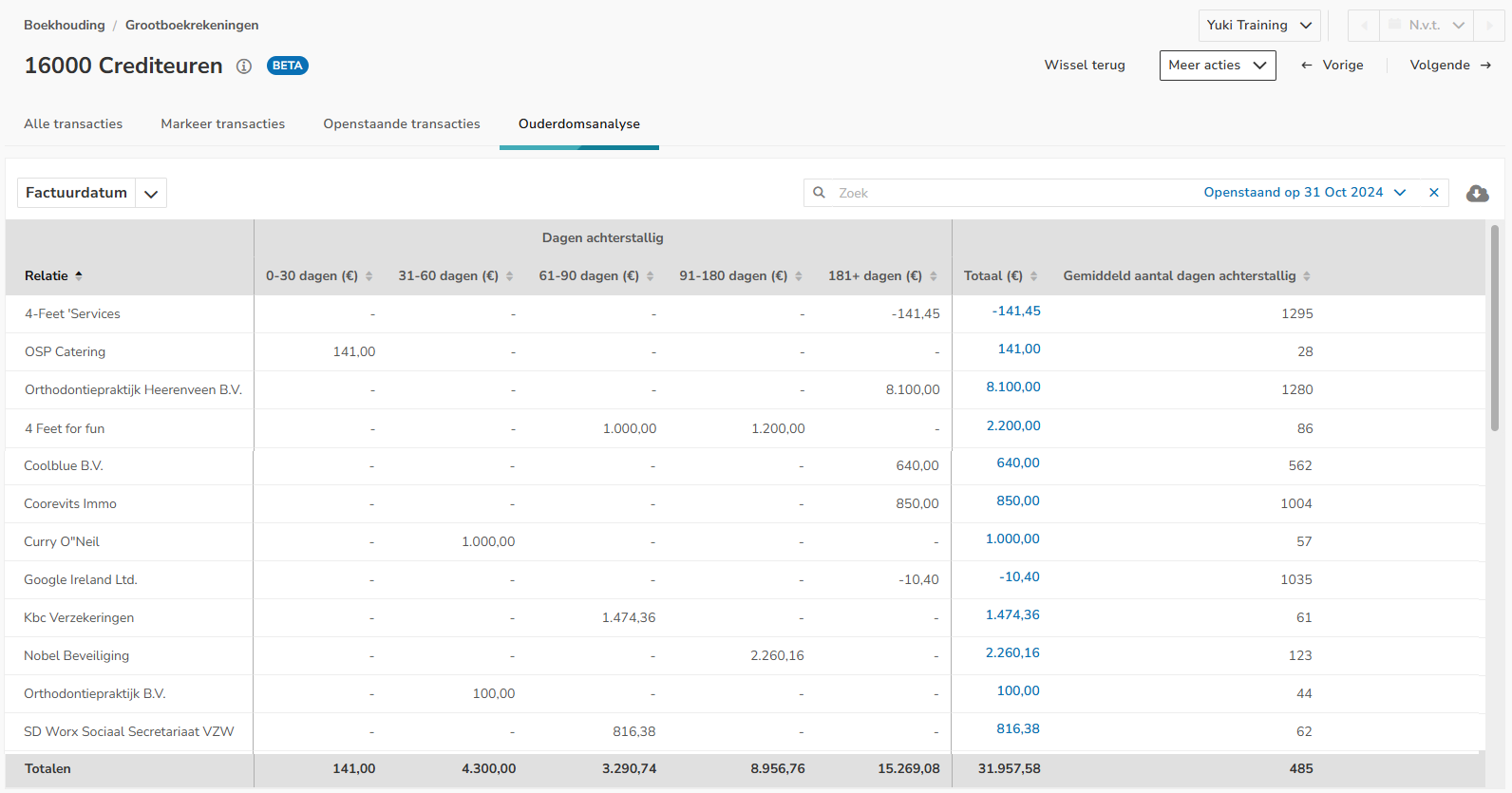This screenshot has height=793, width=1512.
Task: Open total 8.100,00 link for Heerenveen
Action: click(1012, 387)
